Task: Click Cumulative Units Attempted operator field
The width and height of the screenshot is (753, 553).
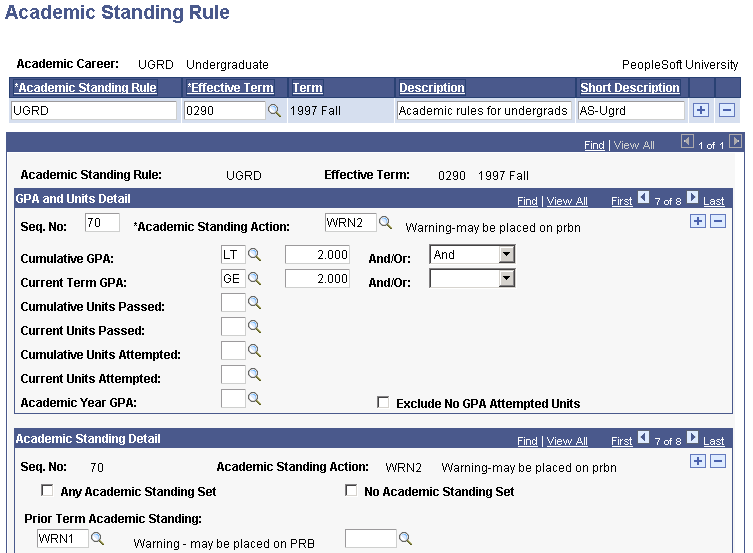Action: [233, 350]
